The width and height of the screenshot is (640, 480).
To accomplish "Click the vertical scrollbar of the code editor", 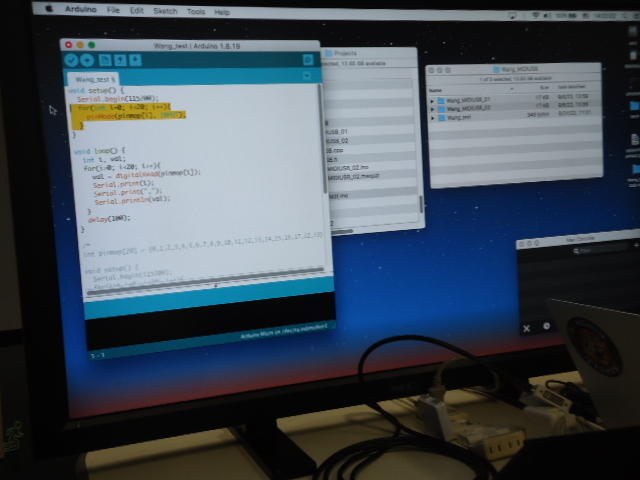I will (x=322, y=139).
